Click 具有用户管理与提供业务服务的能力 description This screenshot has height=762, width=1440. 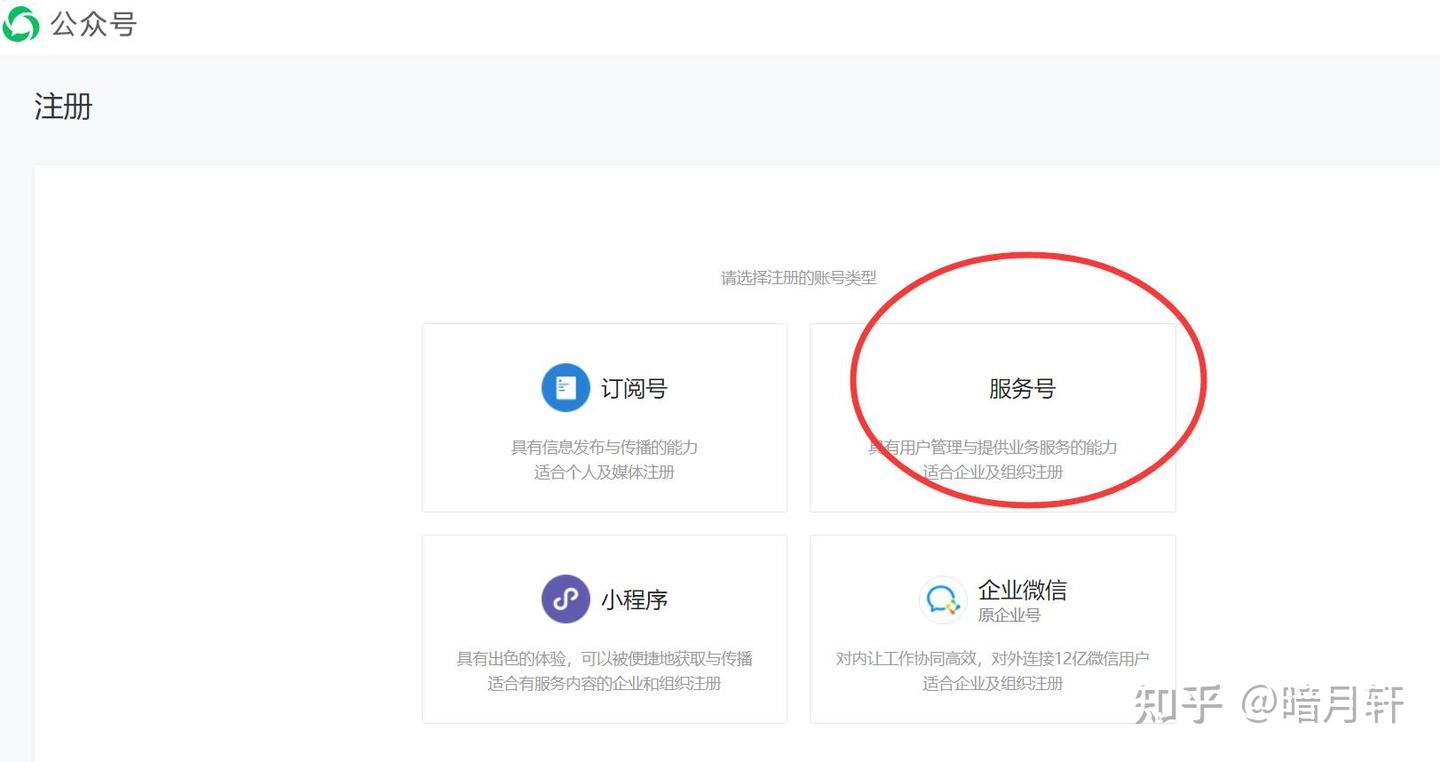click(993, 447)
